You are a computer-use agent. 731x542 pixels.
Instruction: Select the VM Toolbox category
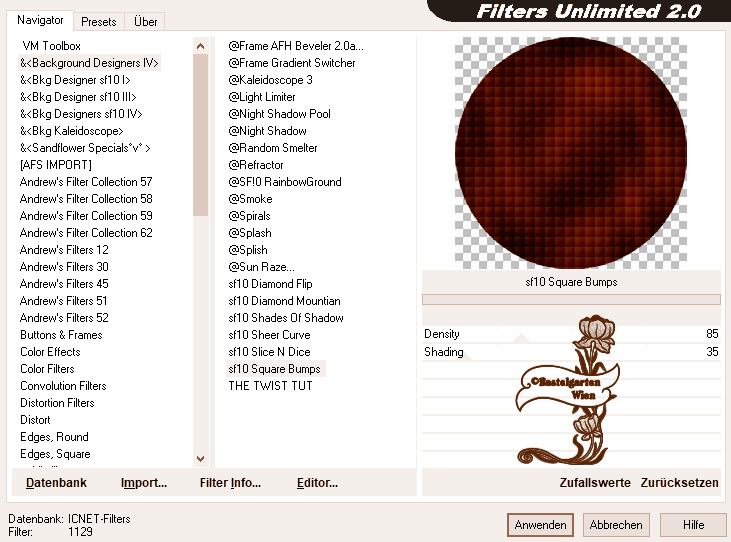[x=51, y=46]
